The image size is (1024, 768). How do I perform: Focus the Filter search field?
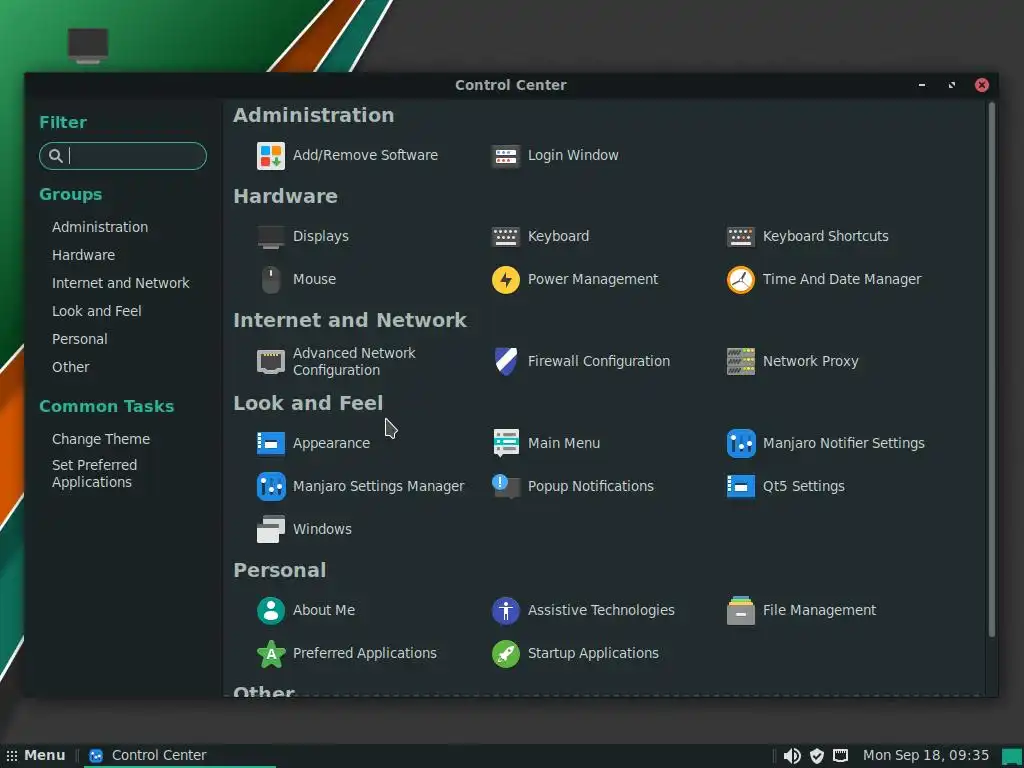[123, 156]
